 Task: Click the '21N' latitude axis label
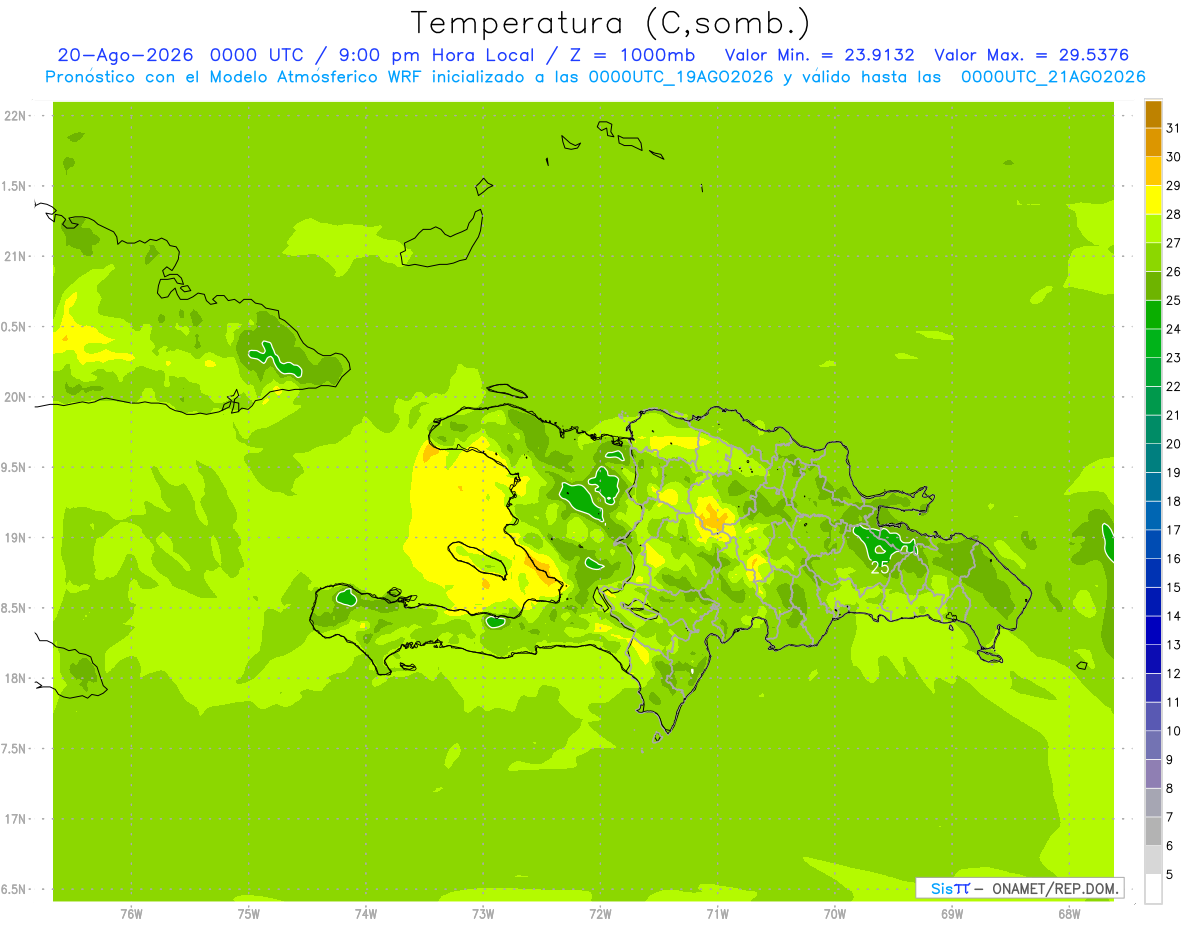coord(15,256)
